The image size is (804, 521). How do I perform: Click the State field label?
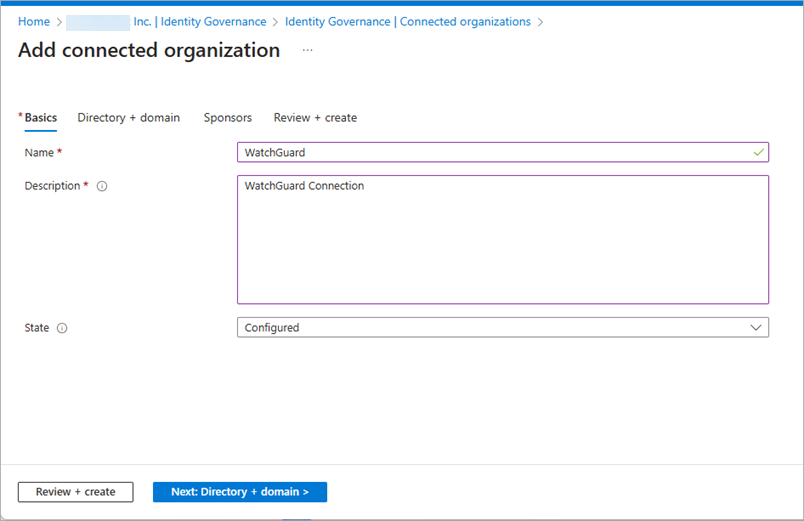pyautogui.click(x=36, y=328)
